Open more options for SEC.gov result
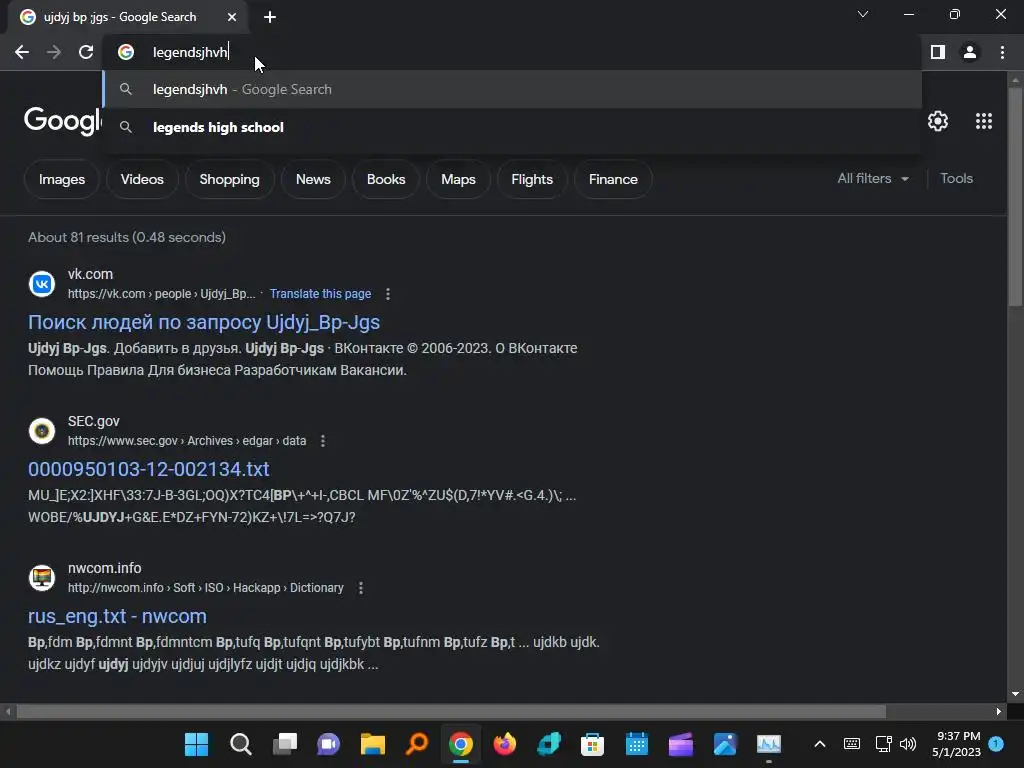Viewport: 1024px width, 768px height. 323,441
